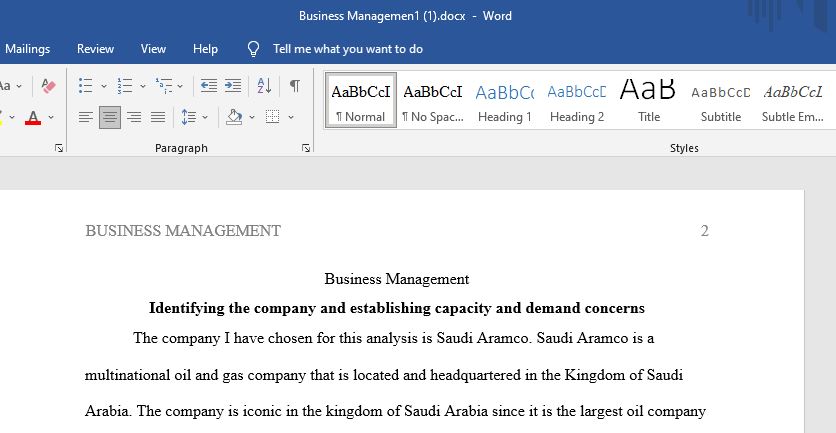Sort text with the A-Z icon
The image size is (836, 433).
(264, 86)
